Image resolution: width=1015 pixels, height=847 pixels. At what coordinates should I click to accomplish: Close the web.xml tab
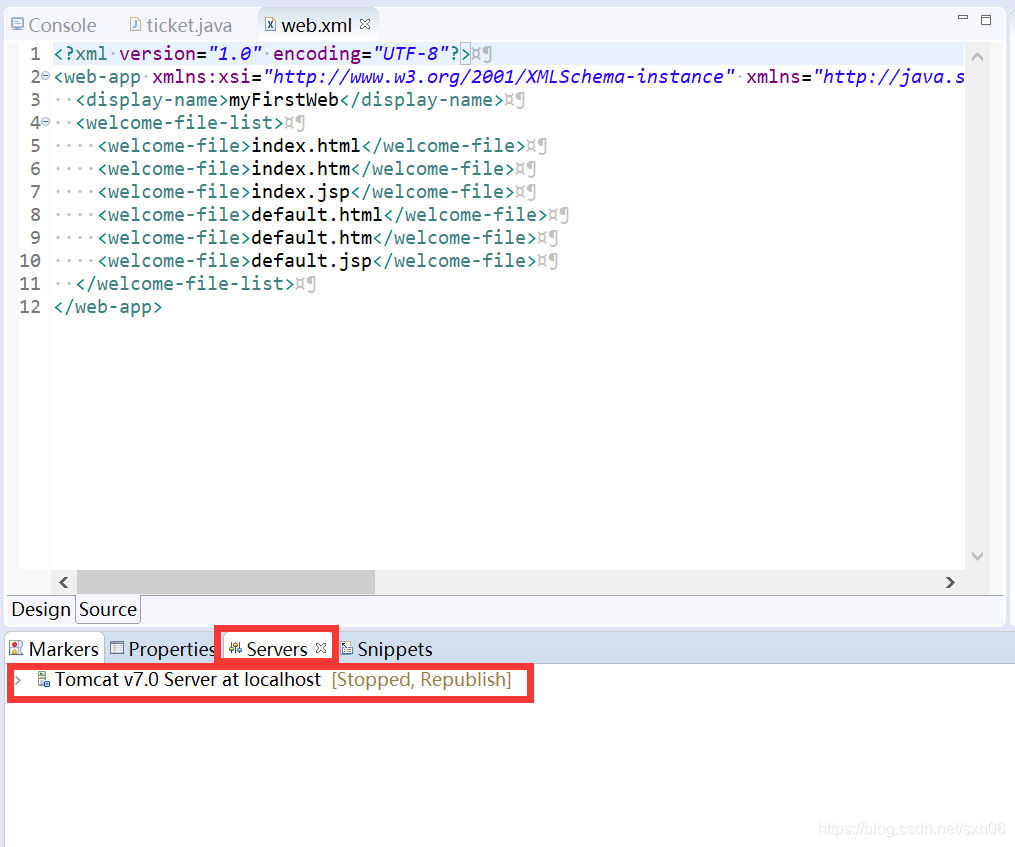(x=365, y=24)
